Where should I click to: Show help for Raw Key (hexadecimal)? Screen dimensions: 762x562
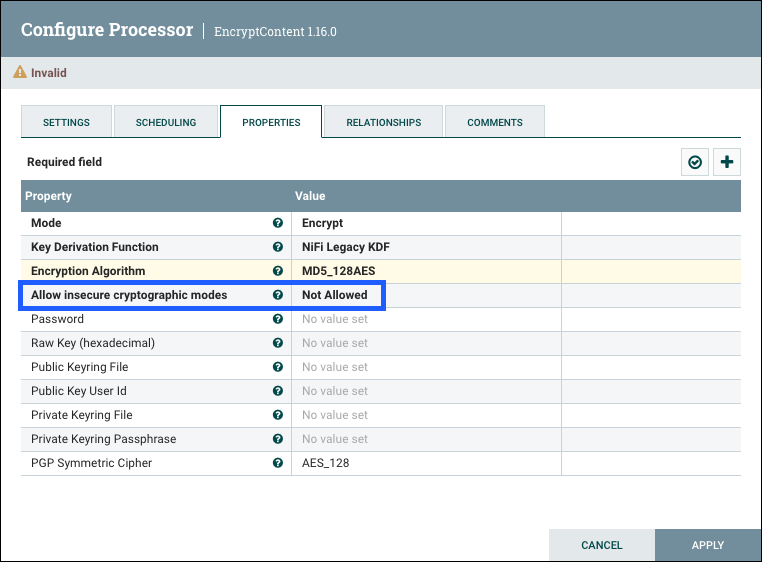(x=278, y=343)
